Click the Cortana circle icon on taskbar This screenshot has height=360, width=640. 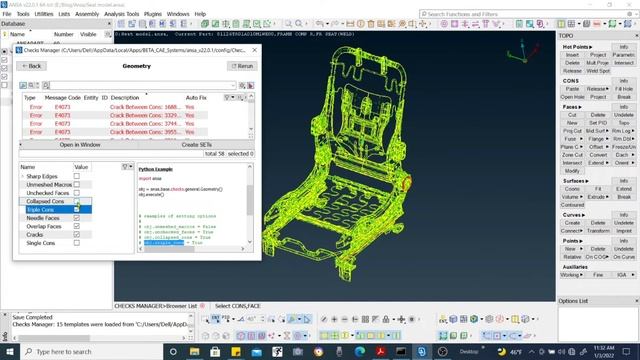[x=173, y=352]
